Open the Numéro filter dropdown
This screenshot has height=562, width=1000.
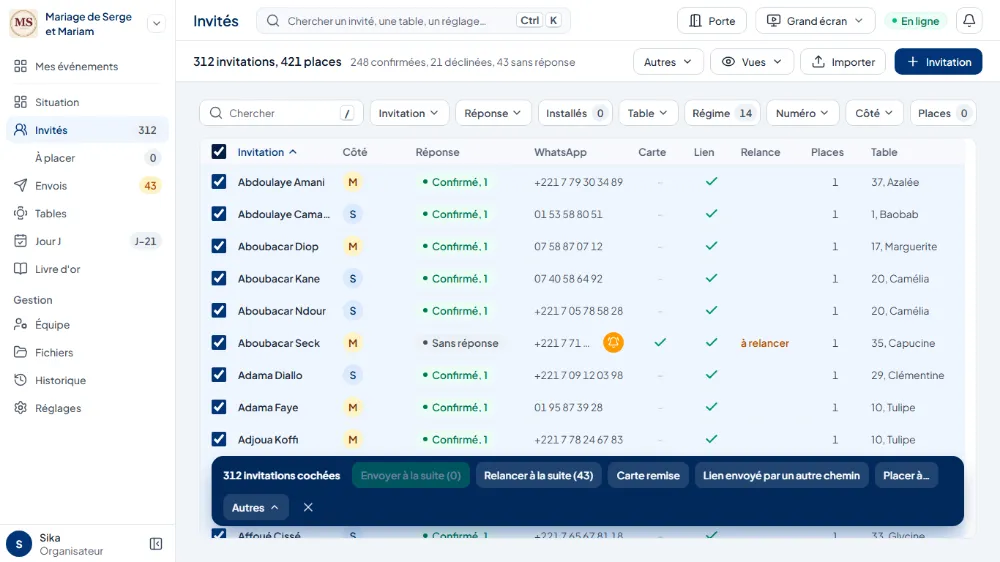coord(802,113)
